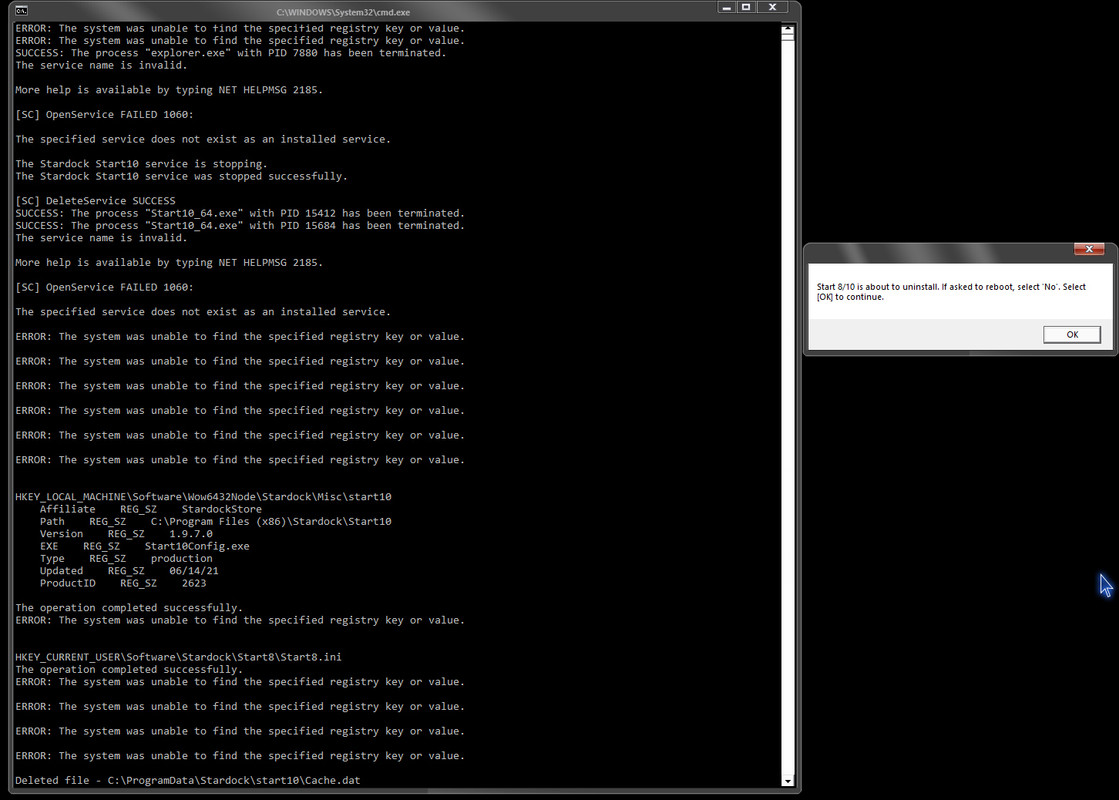The image size is (1119, 800).
Task: Open the cmd.exe system menu icon
Action: pos(21,11)
